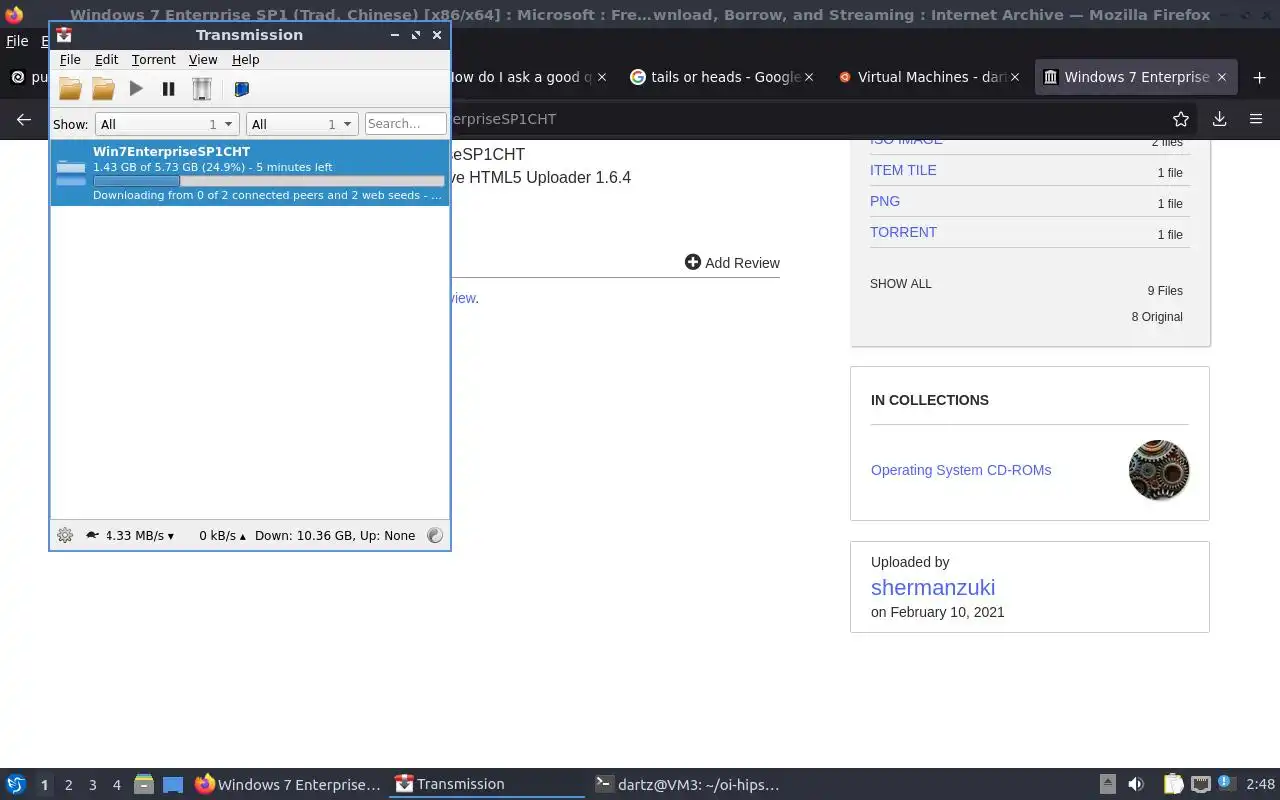This screenshot has width=1280, height=800.
Task: Click the network connection tray icon
Action: 1201,785
